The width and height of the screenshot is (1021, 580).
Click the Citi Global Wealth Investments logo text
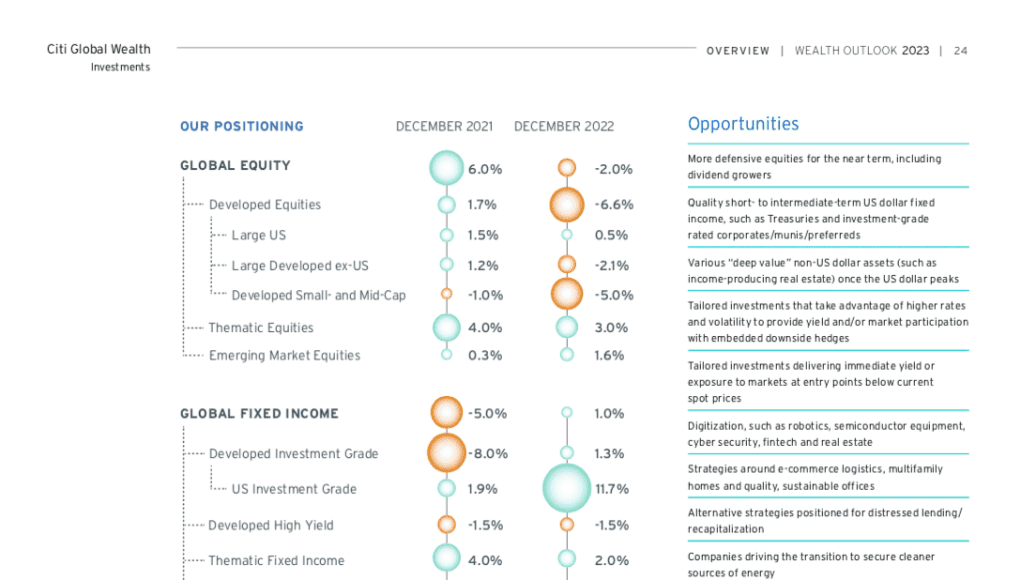(98, 57)
